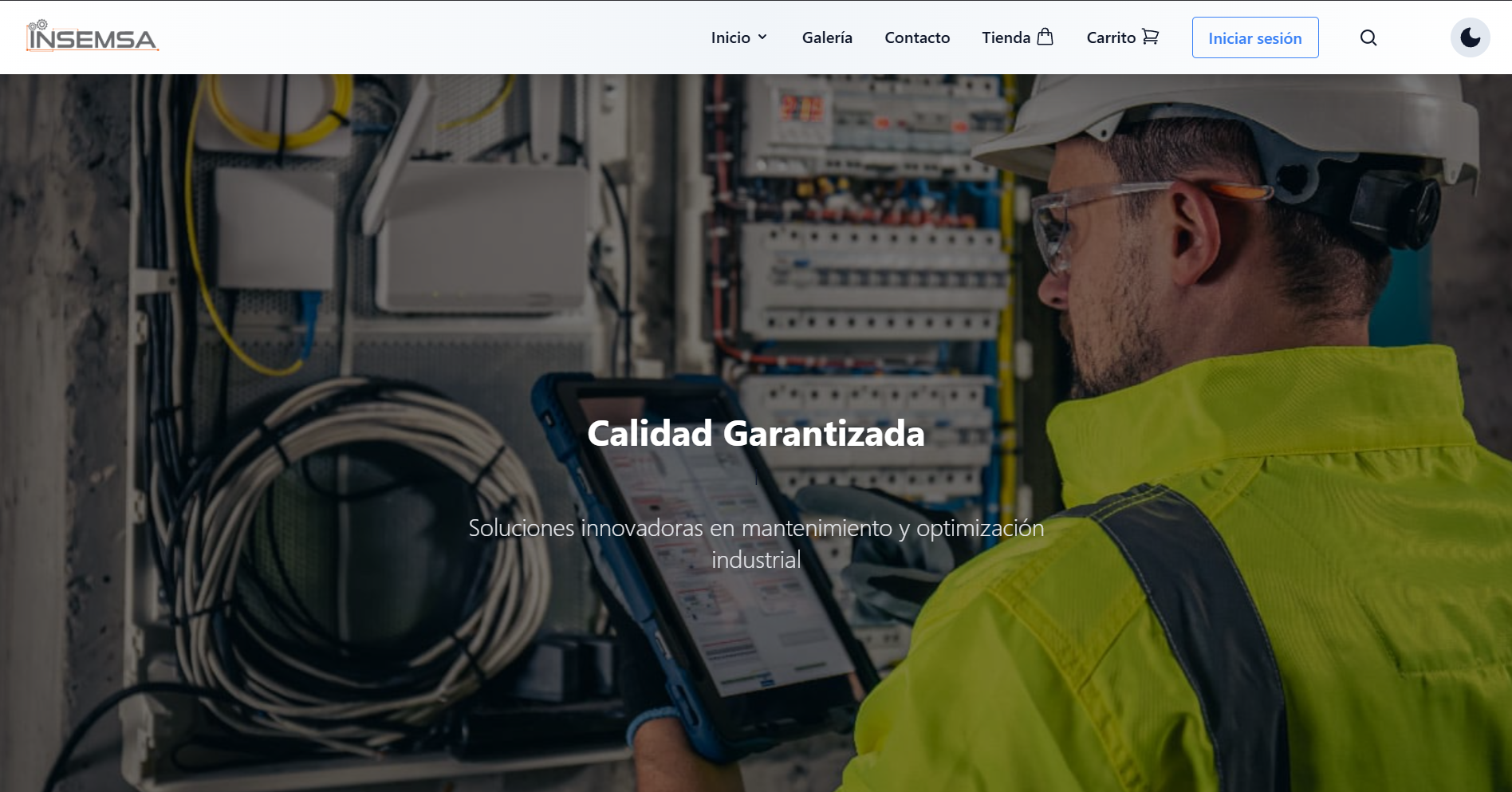1512x792 pixels.
Task: Click the Calidad Garantizada heading
Action: click(x=756, y=434)
